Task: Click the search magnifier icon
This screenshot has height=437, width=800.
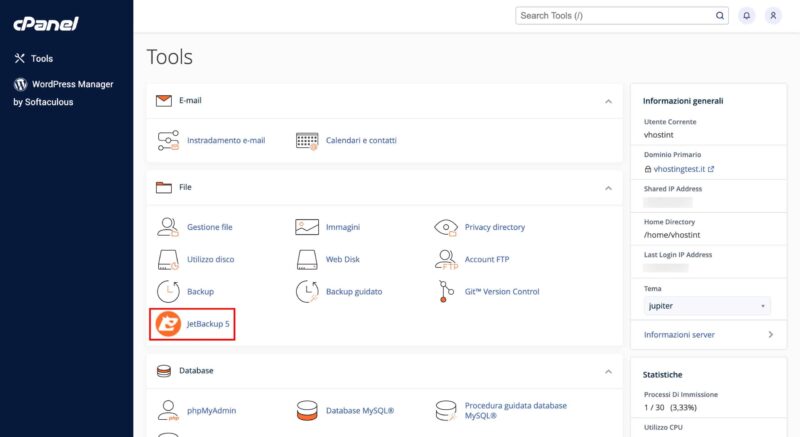Action: click(720, 16)
